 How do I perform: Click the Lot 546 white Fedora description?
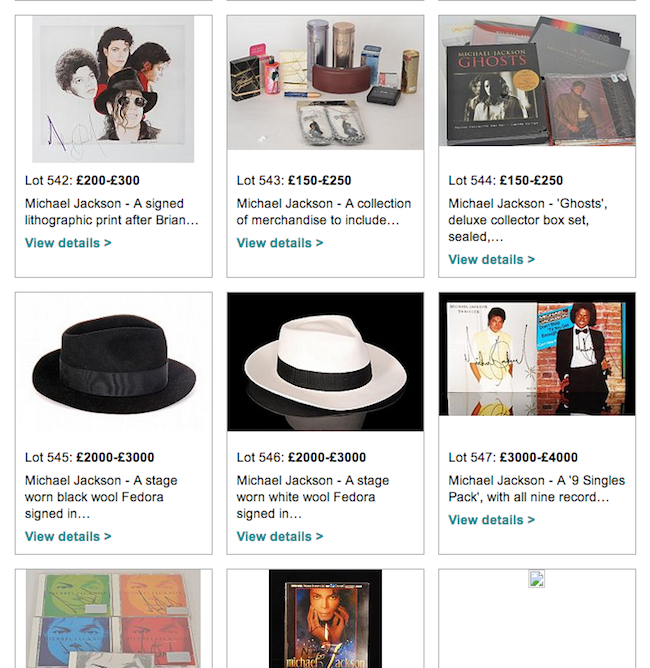306,497
